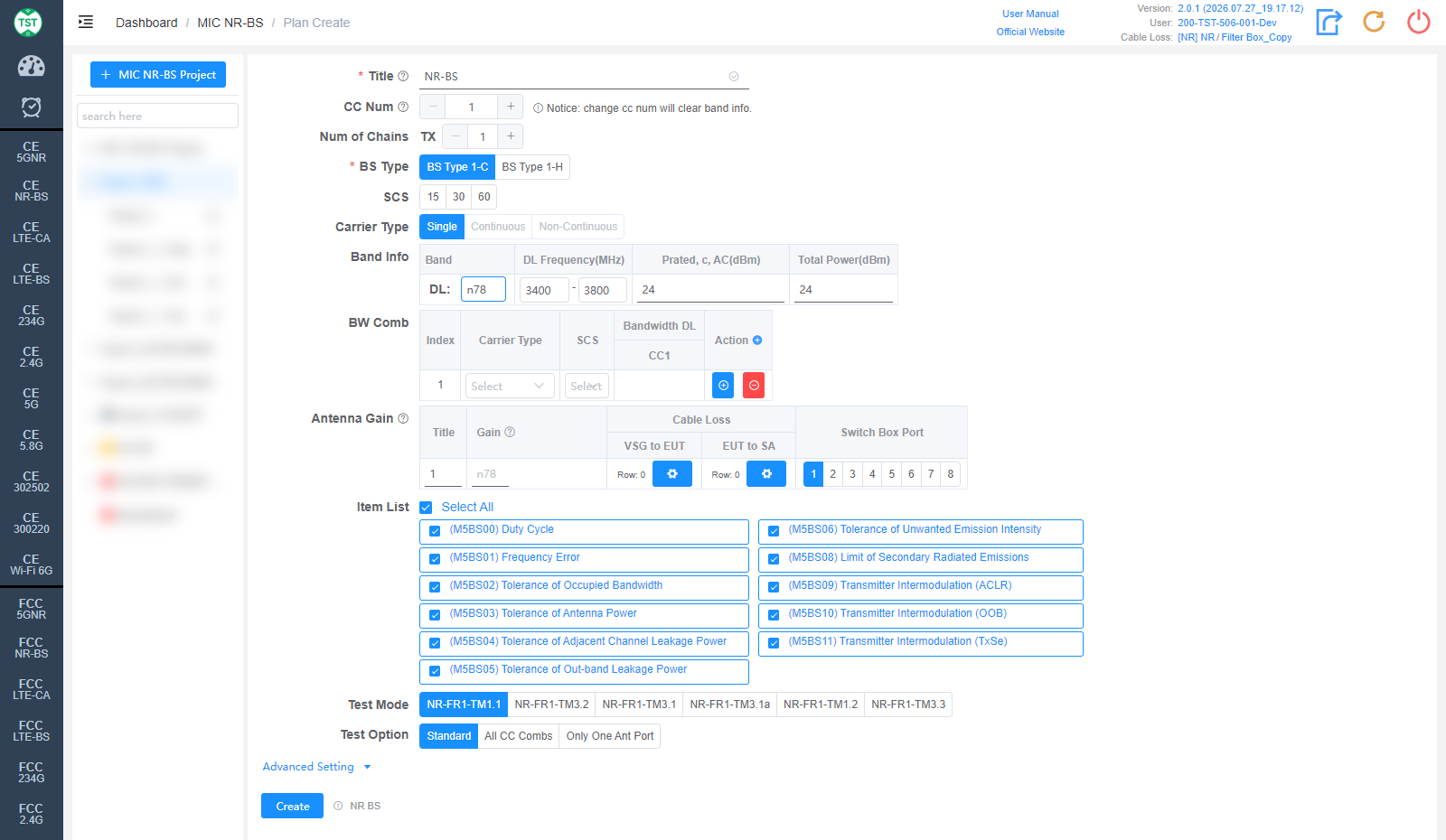The height and width of the screenshot is (840, 1446).
Task: Uncheck (M5BS09) Transmitter Intermodulation (ACLR)
Action: coord(774,587)
